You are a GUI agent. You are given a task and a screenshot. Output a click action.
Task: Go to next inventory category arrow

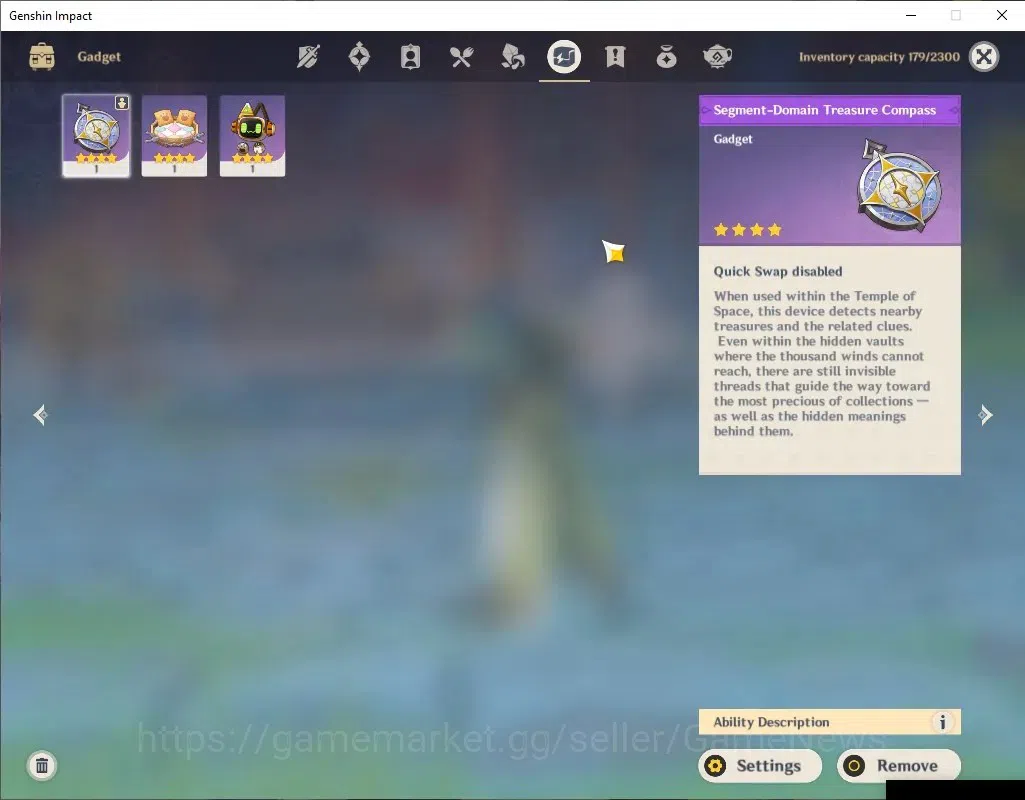pos(985,415)
